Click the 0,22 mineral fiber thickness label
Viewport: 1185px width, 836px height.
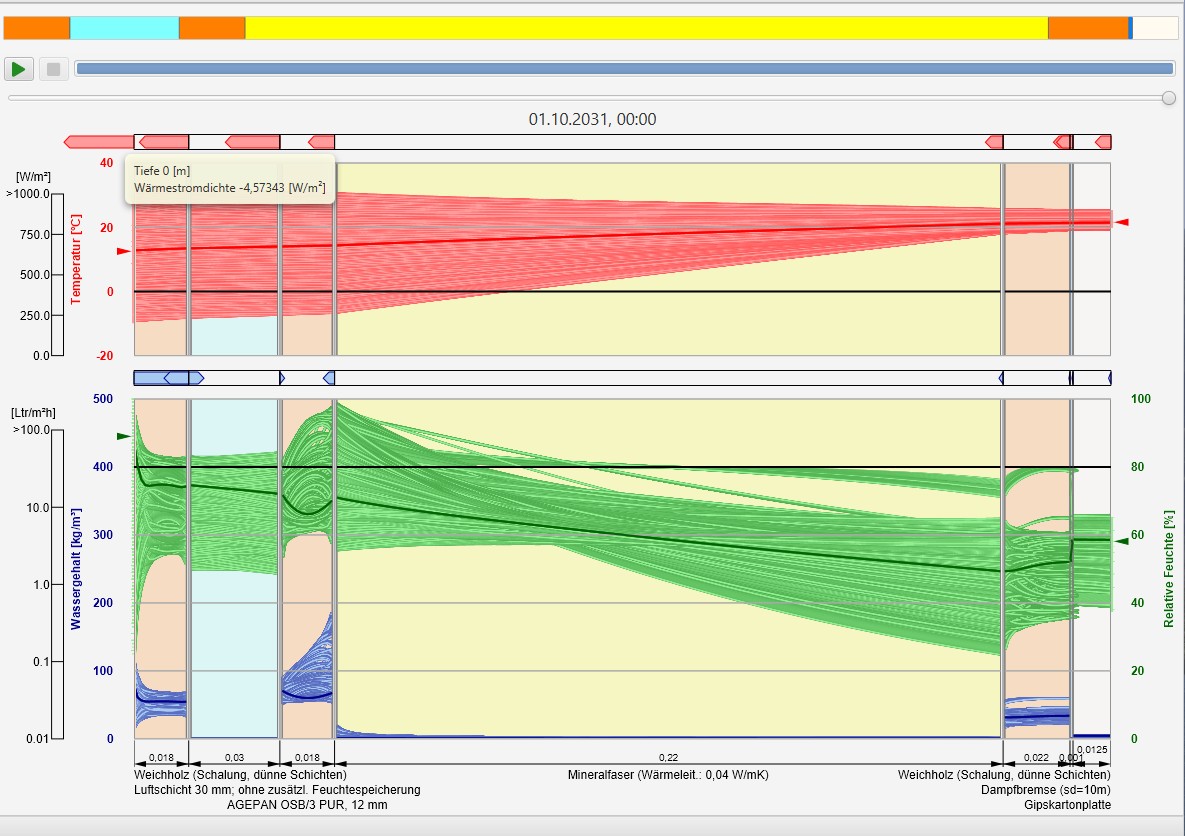[668, 758]
